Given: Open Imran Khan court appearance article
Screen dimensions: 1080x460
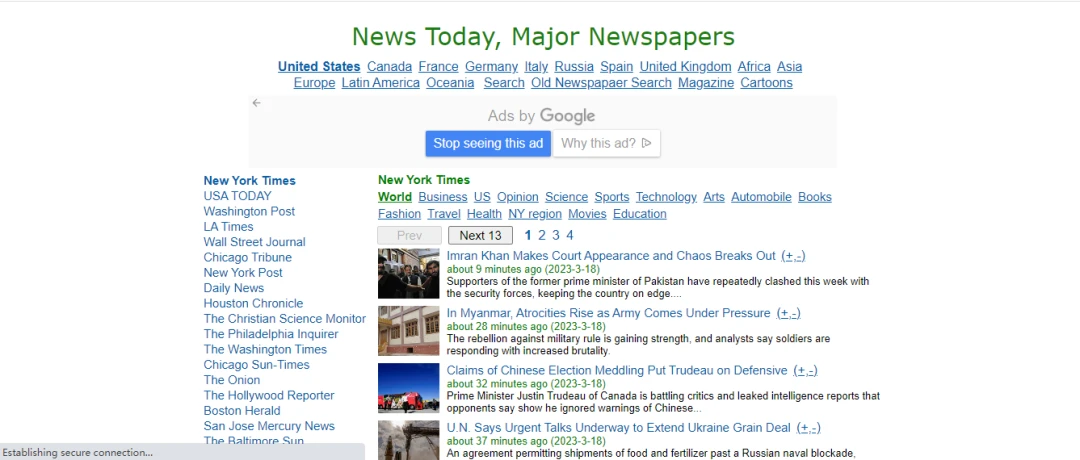Looking at the screenshot, I should click(x=611, y=256).
